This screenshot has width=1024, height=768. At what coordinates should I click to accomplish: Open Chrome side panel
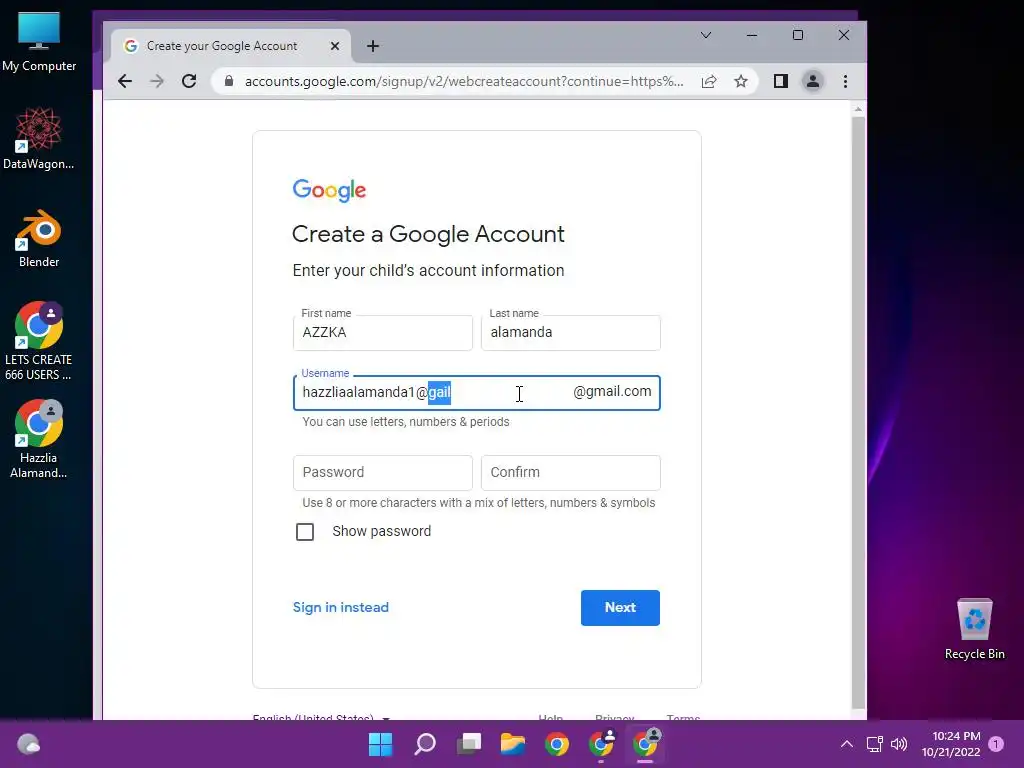[781, 81]
